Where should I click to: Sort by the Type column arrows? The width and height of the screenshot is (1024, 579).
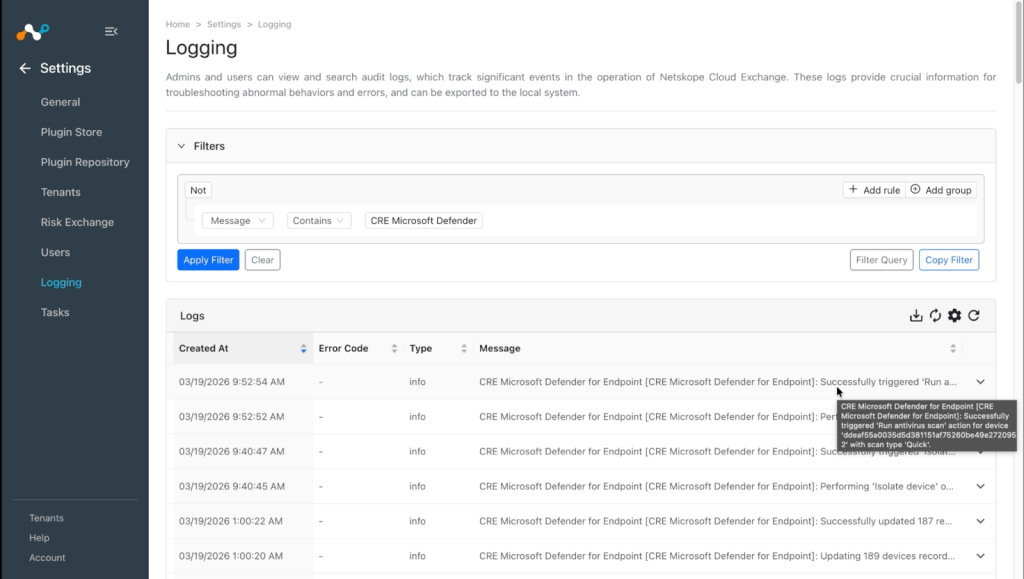[x=464, y=349]
